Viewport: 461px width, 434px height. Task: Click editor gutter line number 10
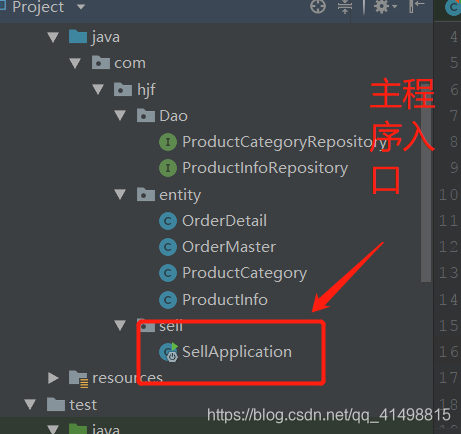[448, 195]
